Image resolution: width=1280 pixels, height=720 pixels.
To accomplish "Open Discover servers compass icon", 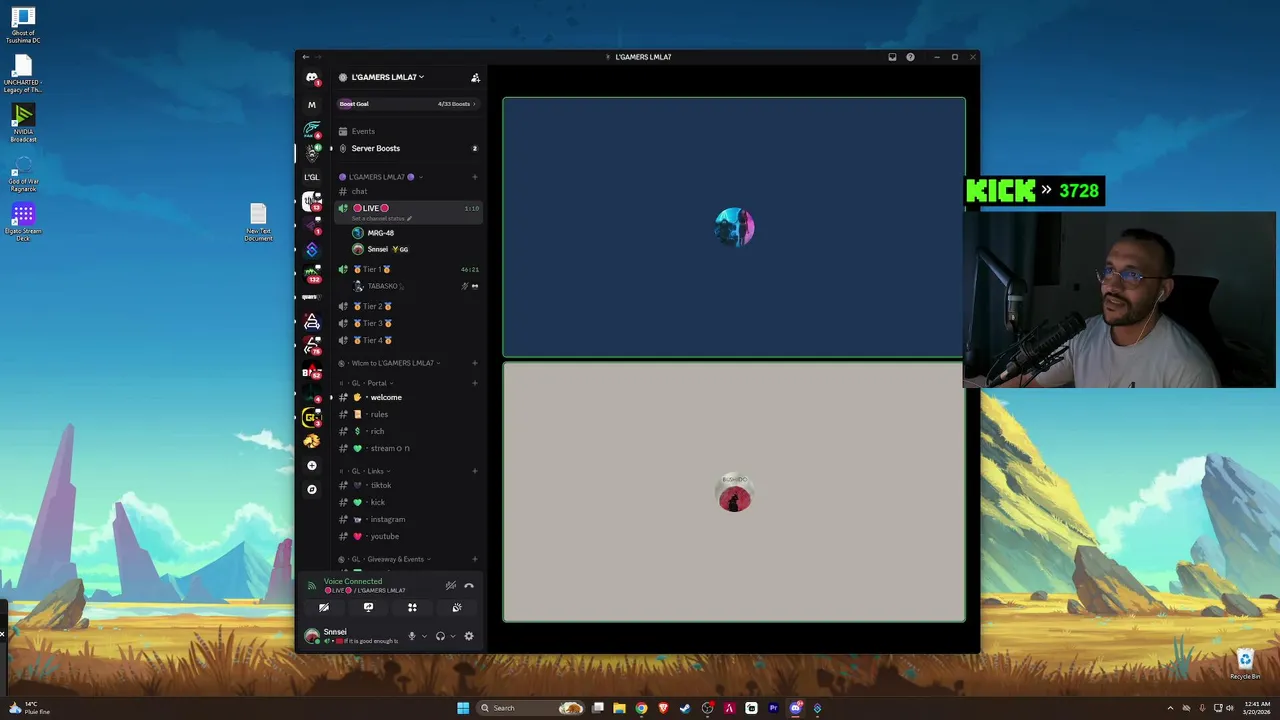I will coord(312,489).
